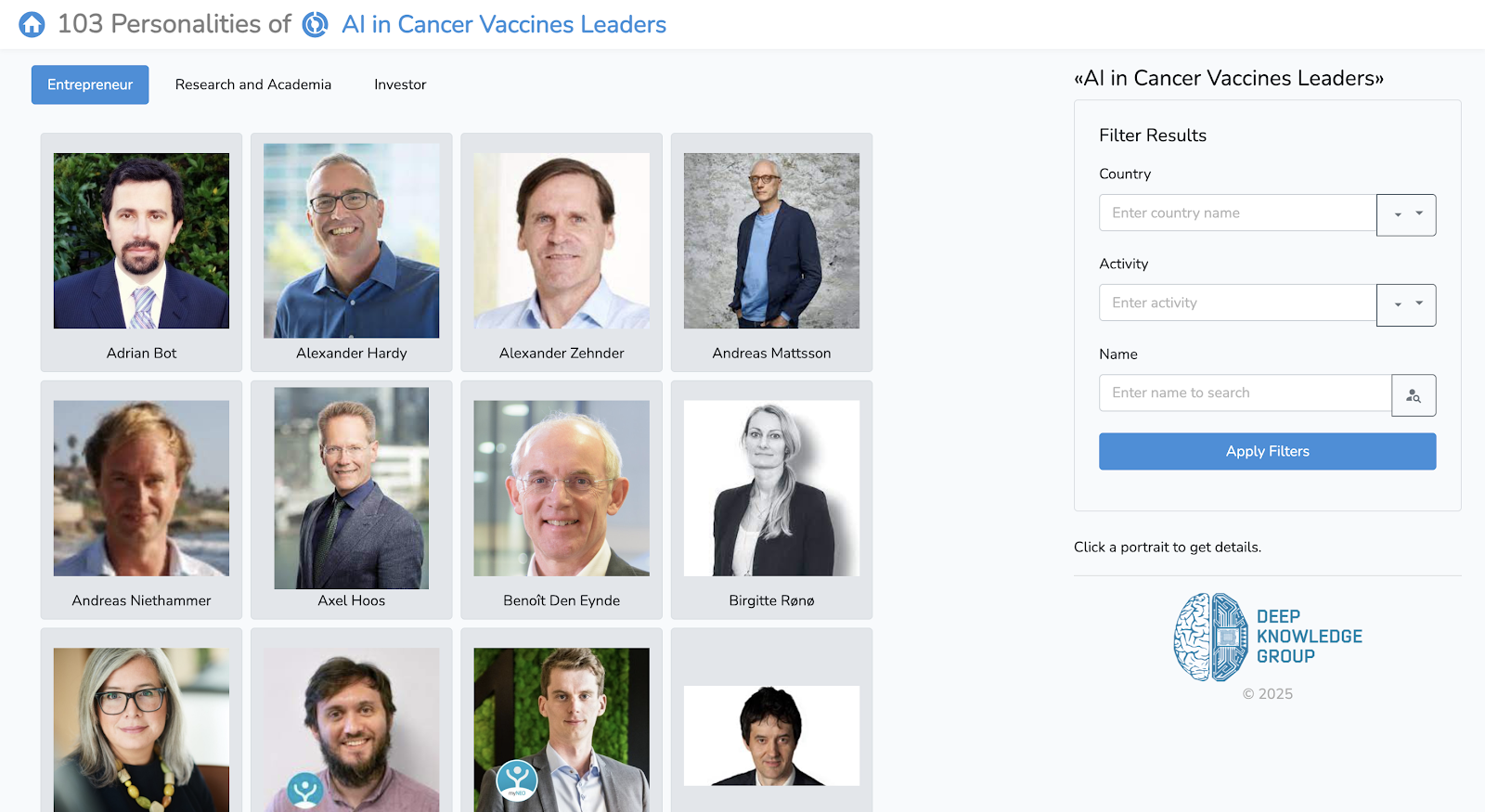Click the Enter activity input field
This screenshot has height=812, width=1485.
(1237, 303)
